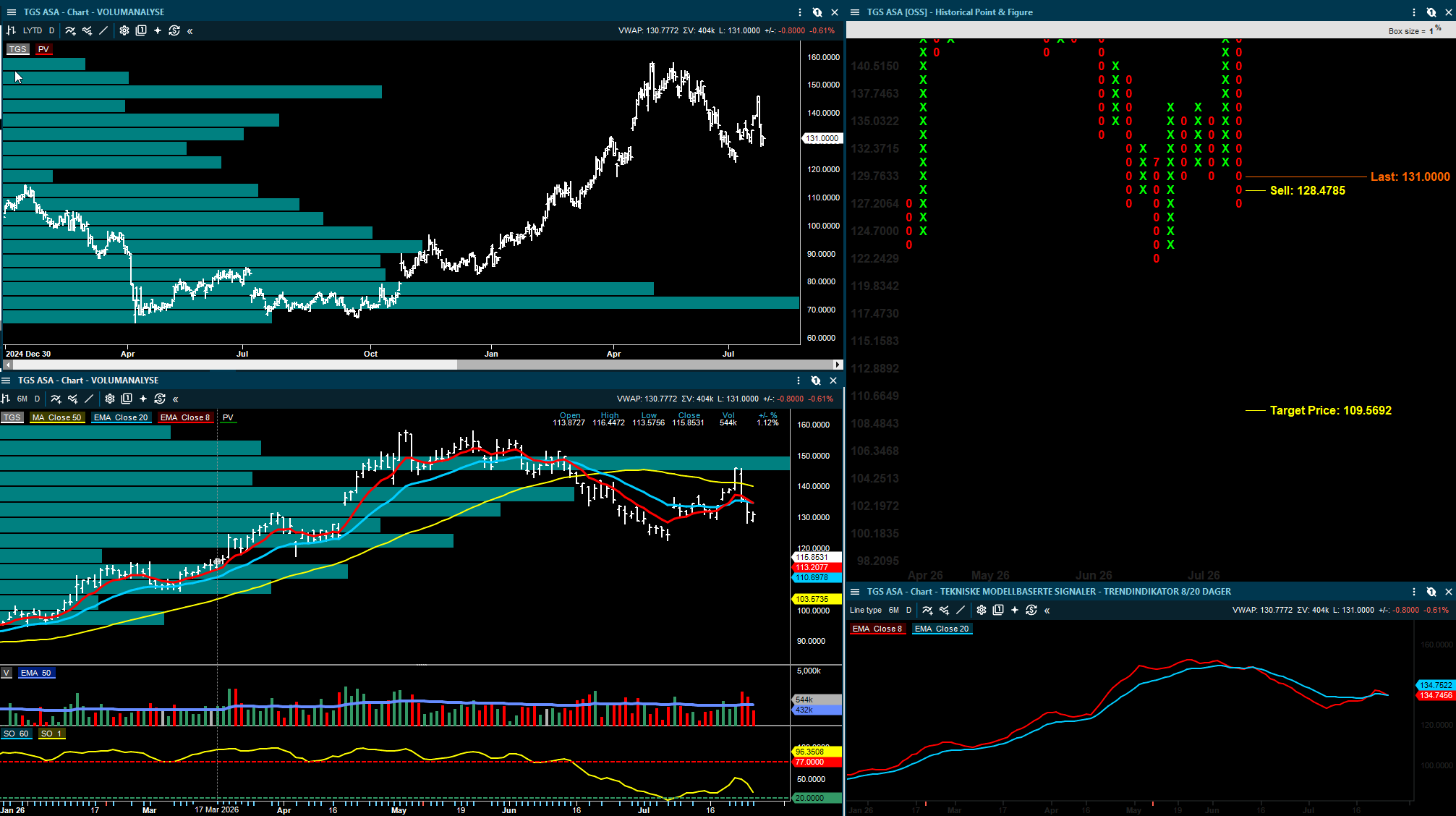This screenshot has width=1456, height=816.
Task: Open the 6M period dropdown in VOLUMANALYSE chart
Action: 22,399
